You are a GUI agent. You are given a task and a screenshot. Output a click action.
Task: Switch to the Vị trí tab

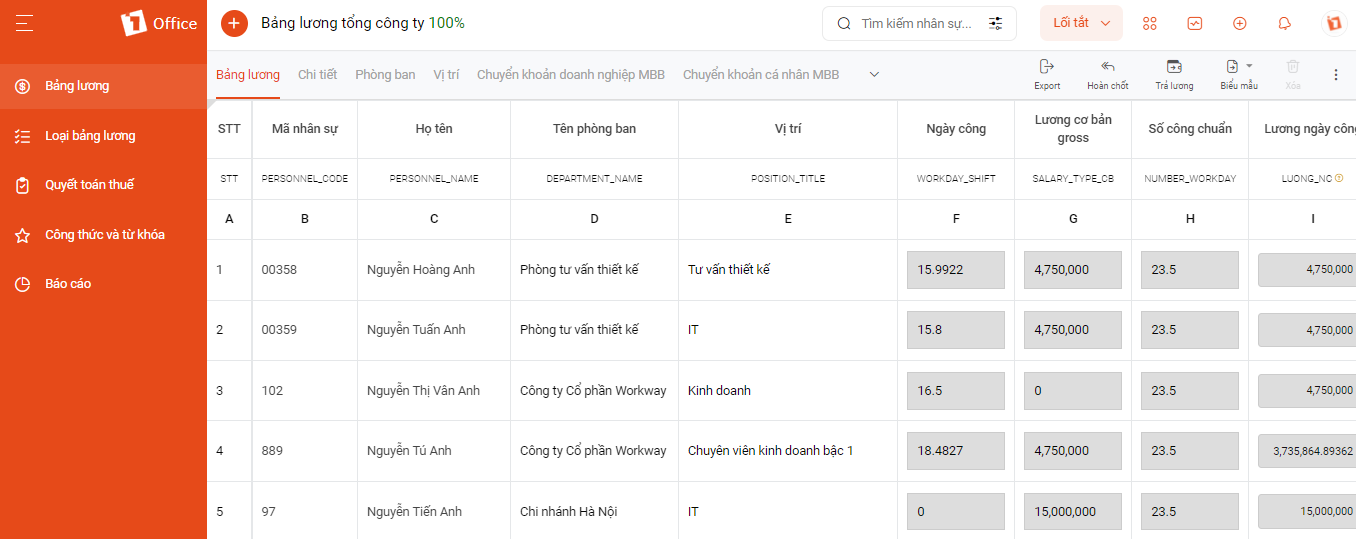tap(446, 75)
